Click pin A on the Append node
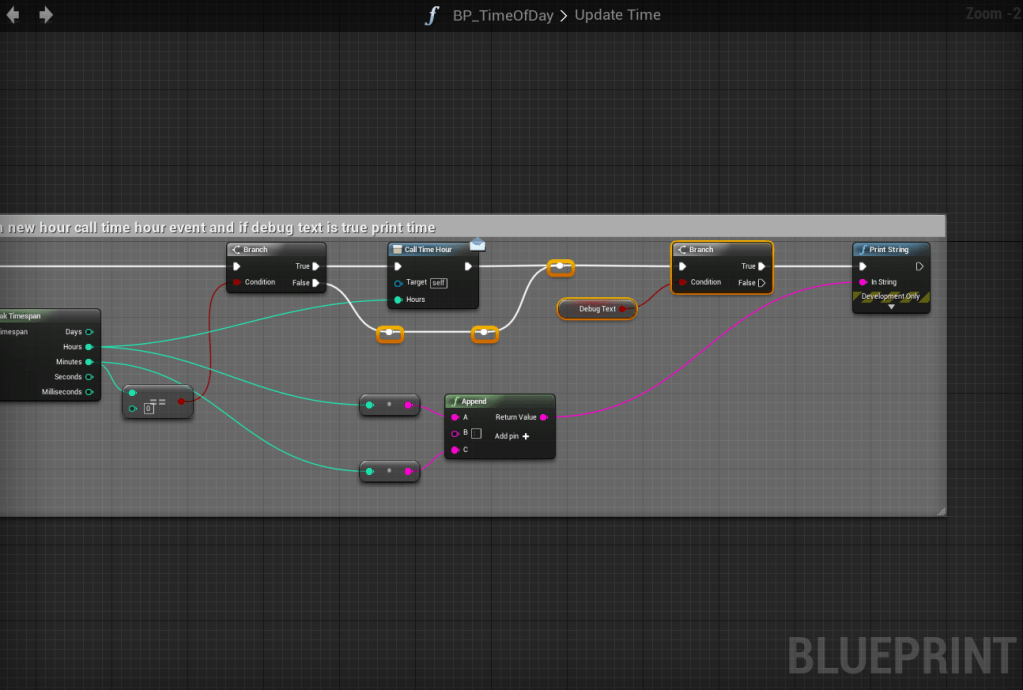Viewport: 1023px width, 690px height. coord(455,417)
